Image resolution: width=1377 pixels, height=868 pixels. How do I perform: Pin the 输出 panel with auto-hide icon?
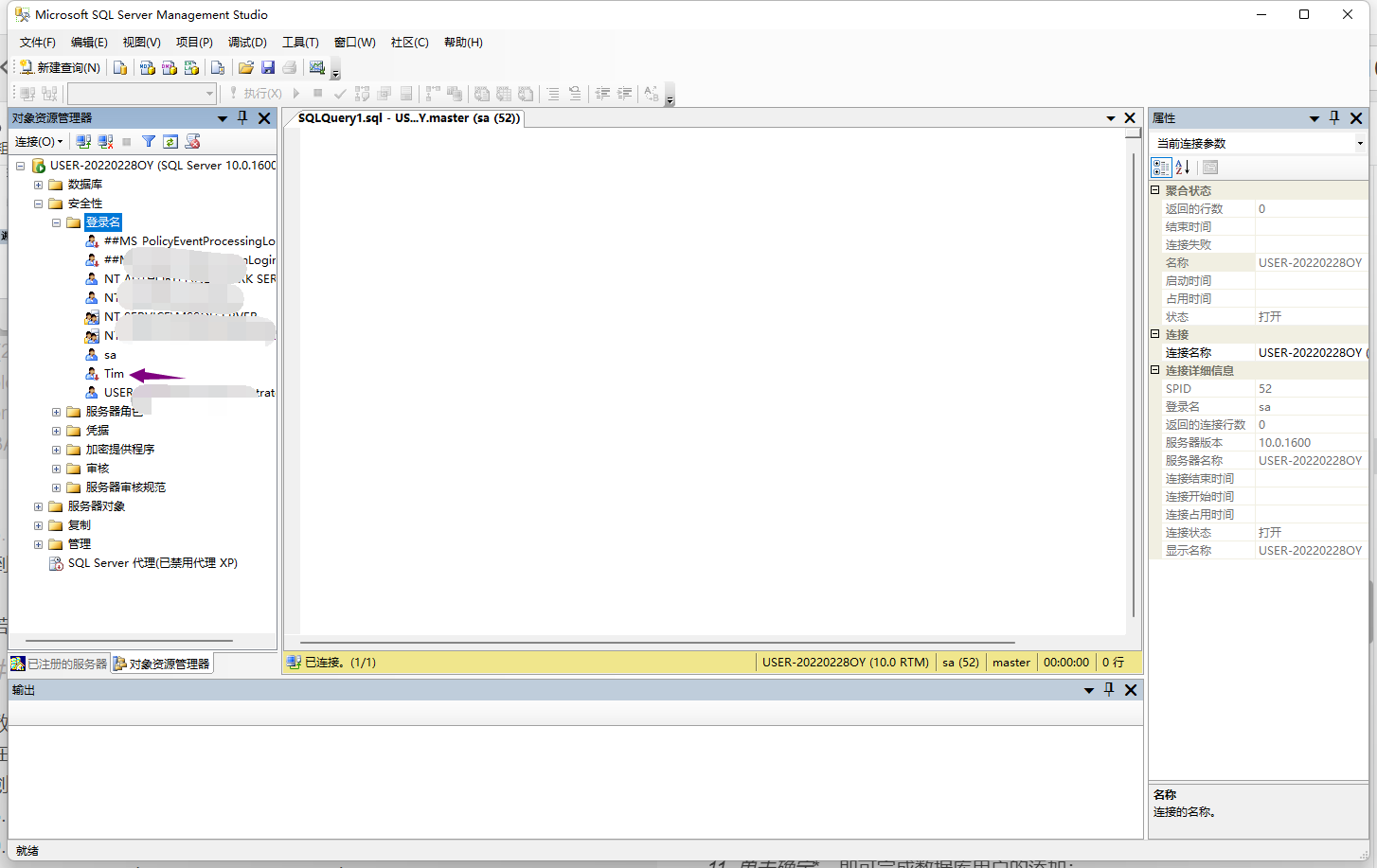pos(1109,690)
